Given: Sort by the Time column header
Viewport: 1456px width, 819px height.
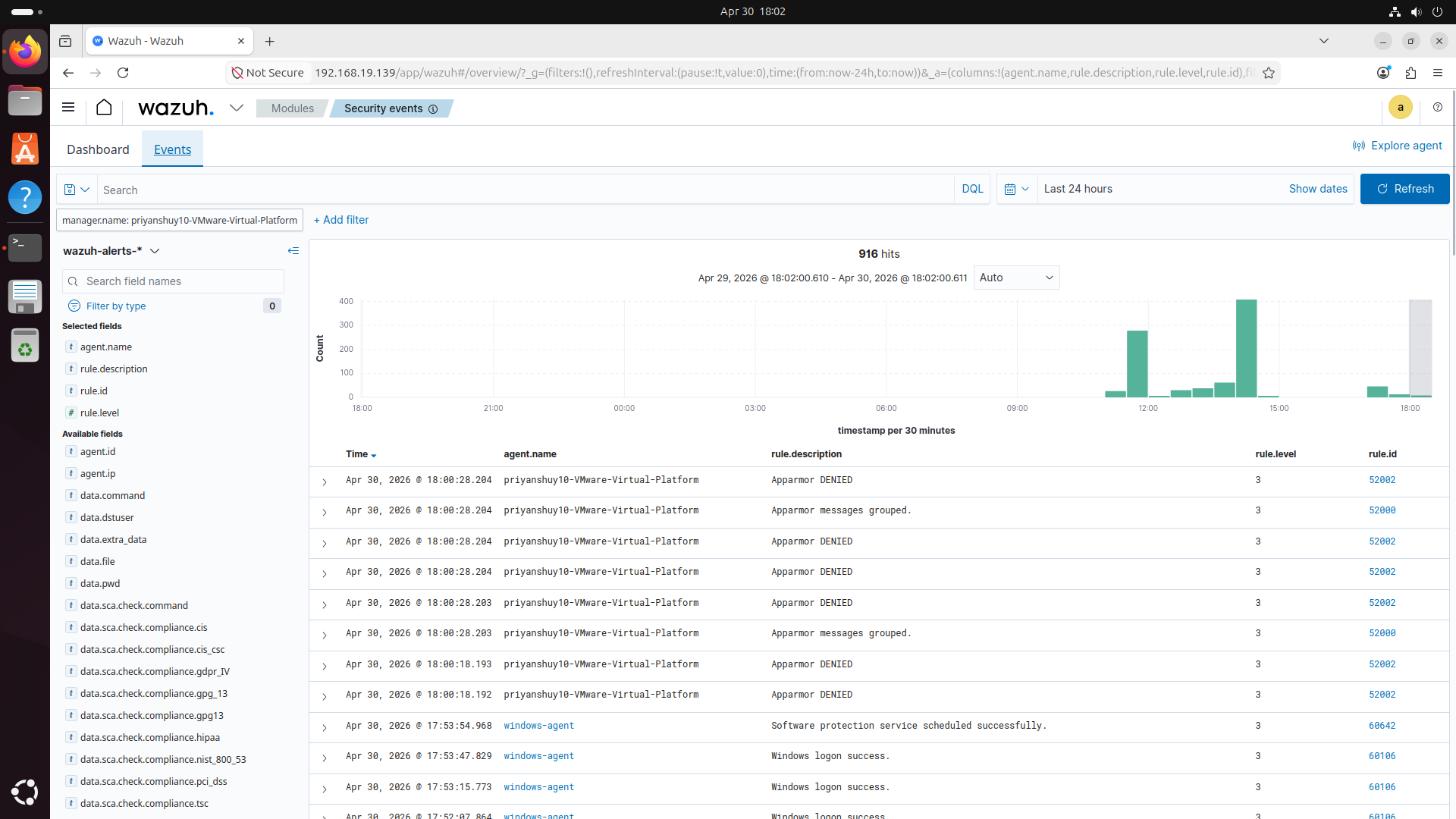Looking at the screenshot, I should 361,454.
